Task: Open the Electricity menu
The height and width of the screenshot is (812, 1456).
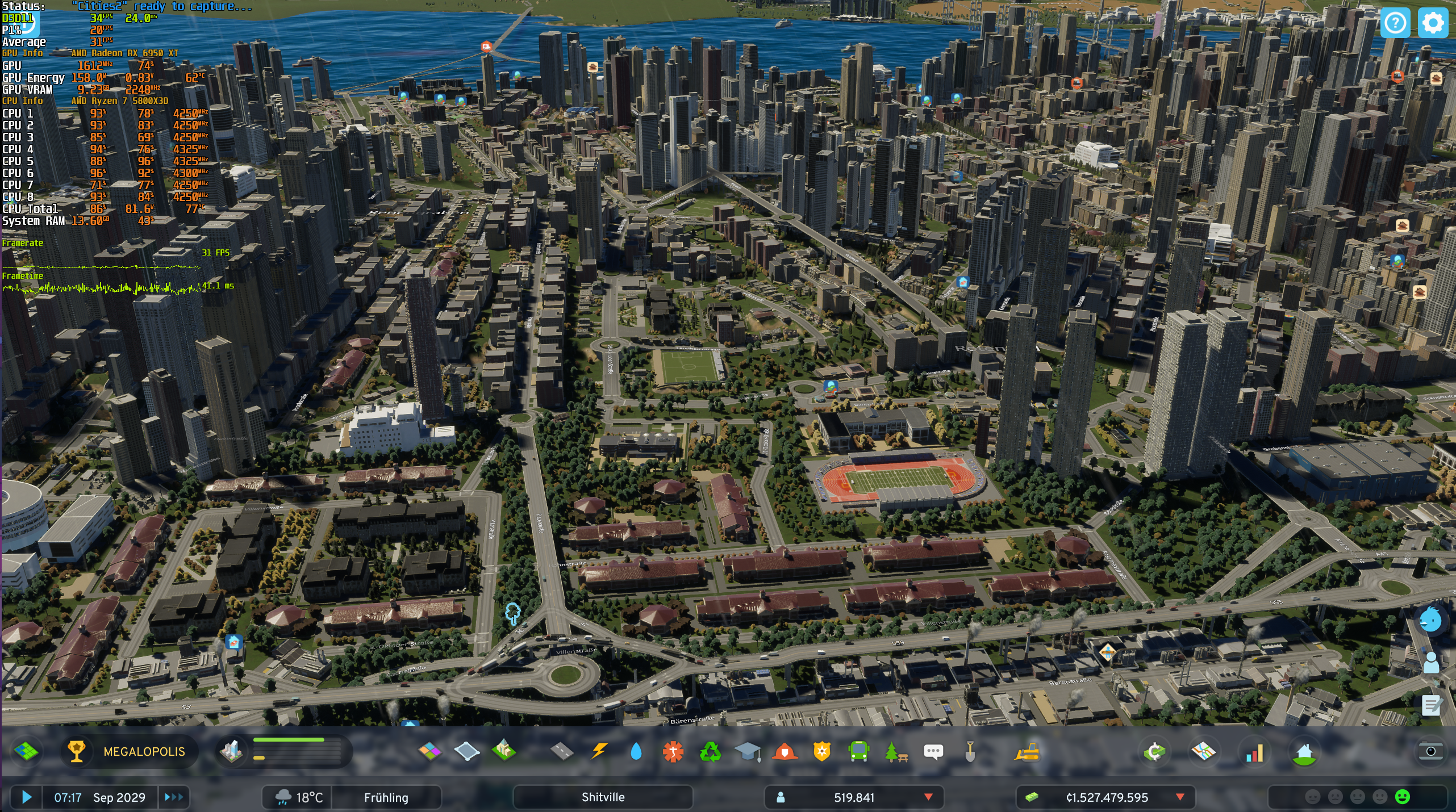Action: click(x=599, y=751)
